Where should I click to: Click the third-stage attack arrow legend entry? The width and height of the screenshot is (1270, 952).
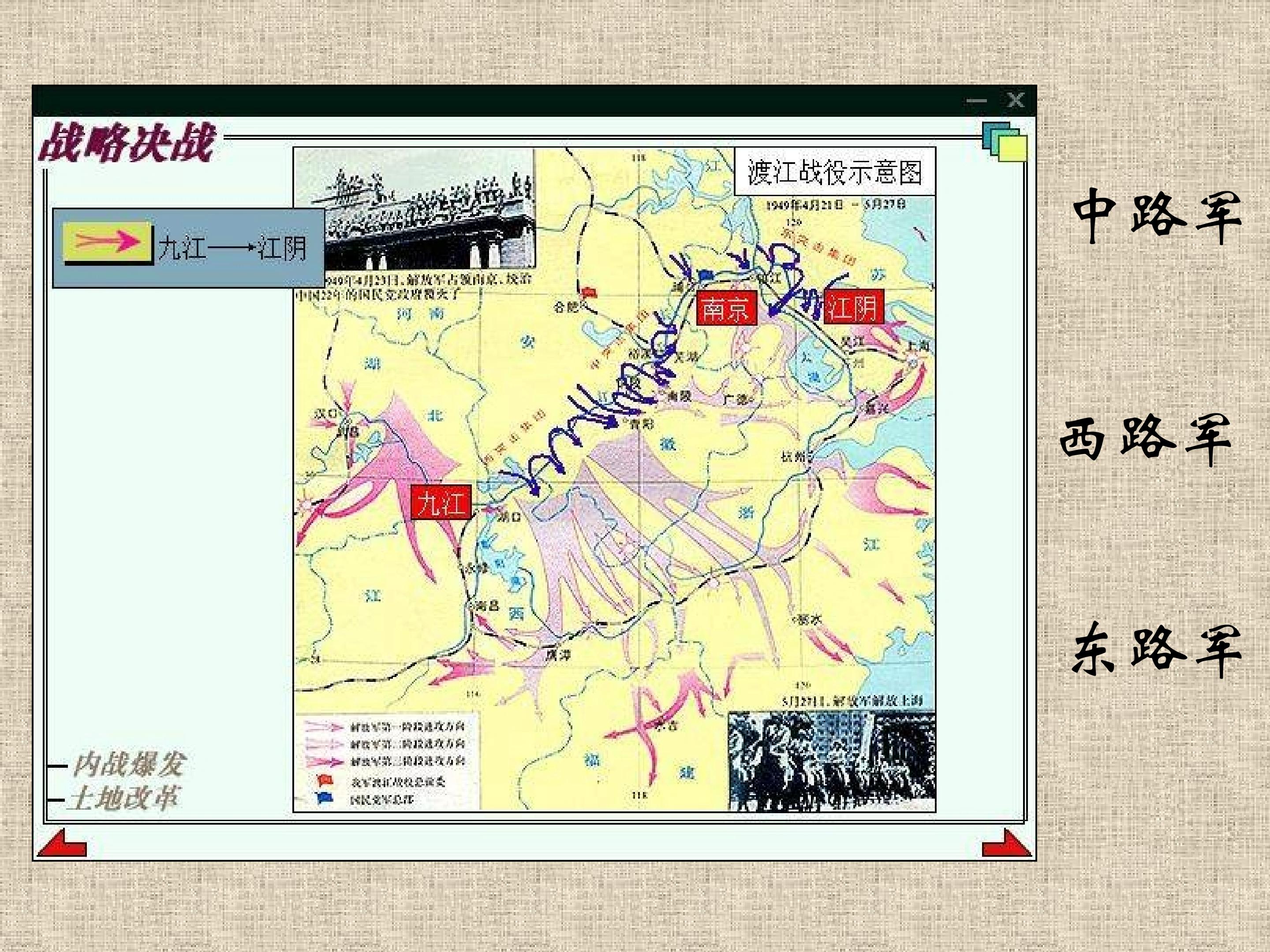(x=385, y=762)
